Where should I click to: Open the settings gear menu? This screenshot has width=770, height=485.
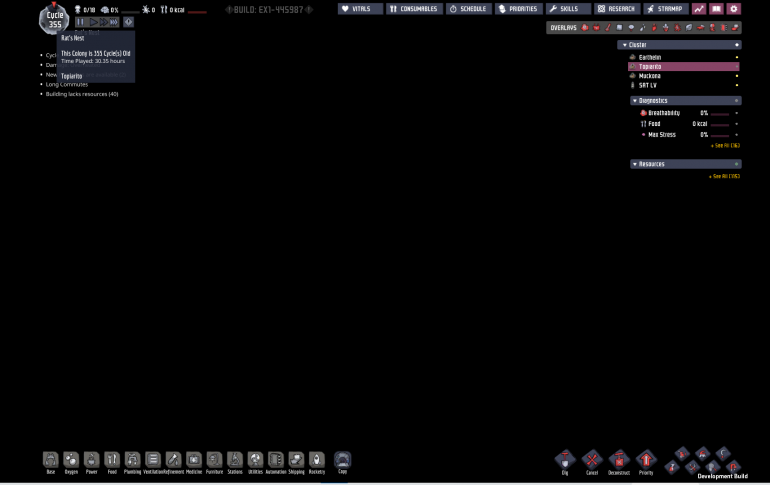coord(734,9)
